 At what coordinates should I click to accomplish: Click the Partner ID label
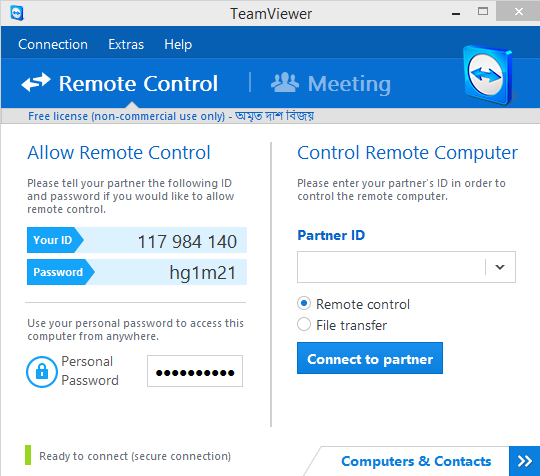click(x=331, y=235)
